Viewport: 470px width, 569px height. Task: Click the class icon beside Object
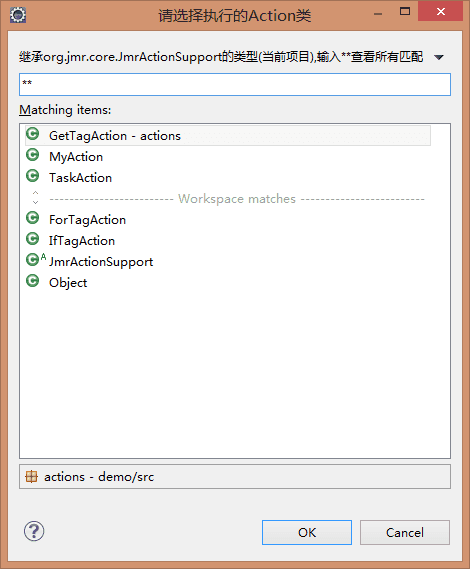pos(33,281)
